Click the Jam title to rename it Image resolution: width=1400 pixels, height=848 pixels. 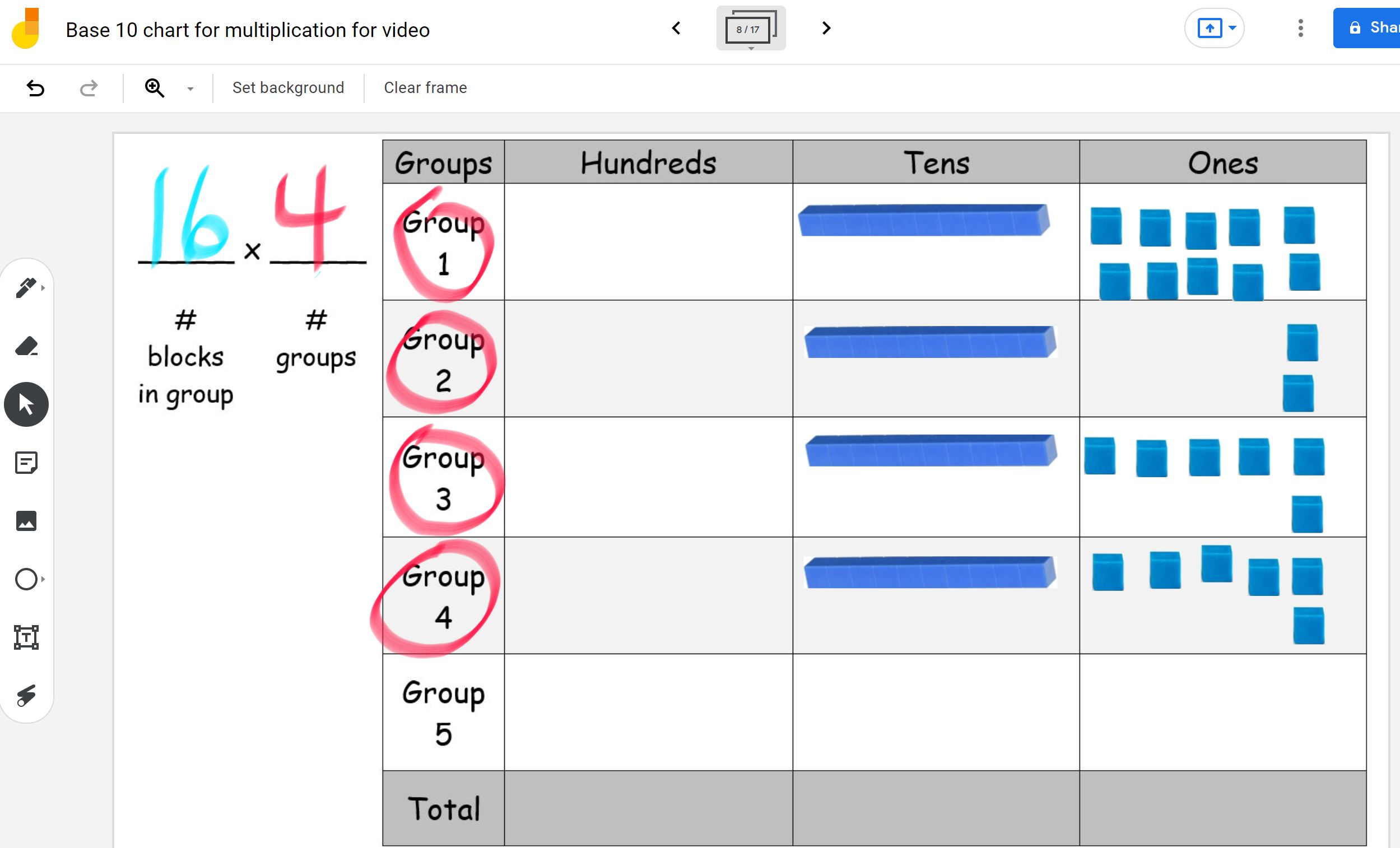(248, 30)
